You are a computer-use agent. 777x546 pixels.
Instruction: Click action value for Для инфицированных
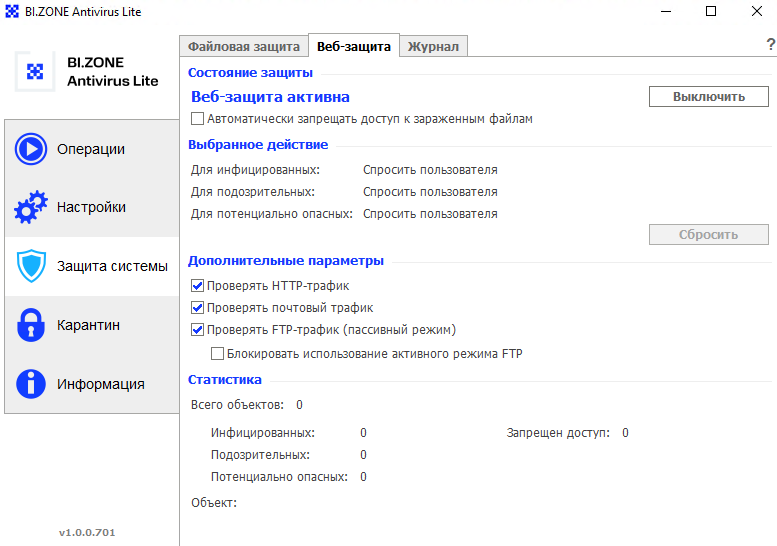[x=430, y=170]
